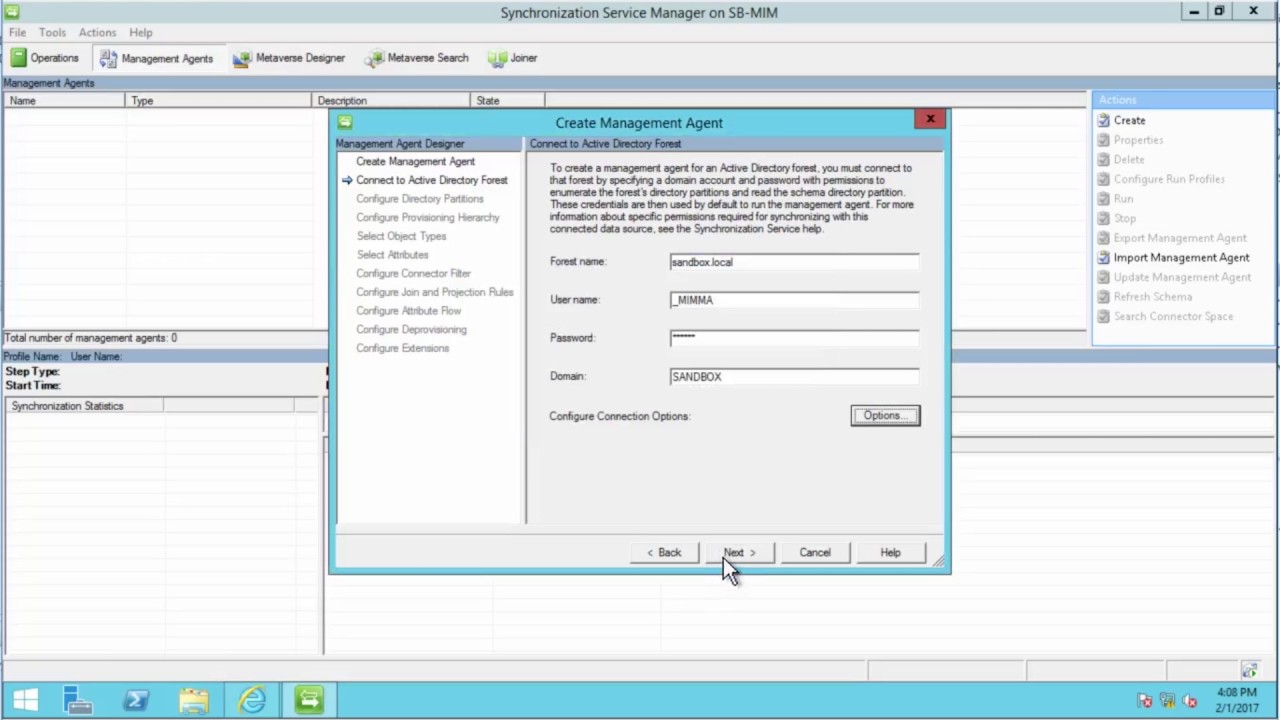
Task: Select Configure Join and Projection Rules step
Action: coord(435,292)
